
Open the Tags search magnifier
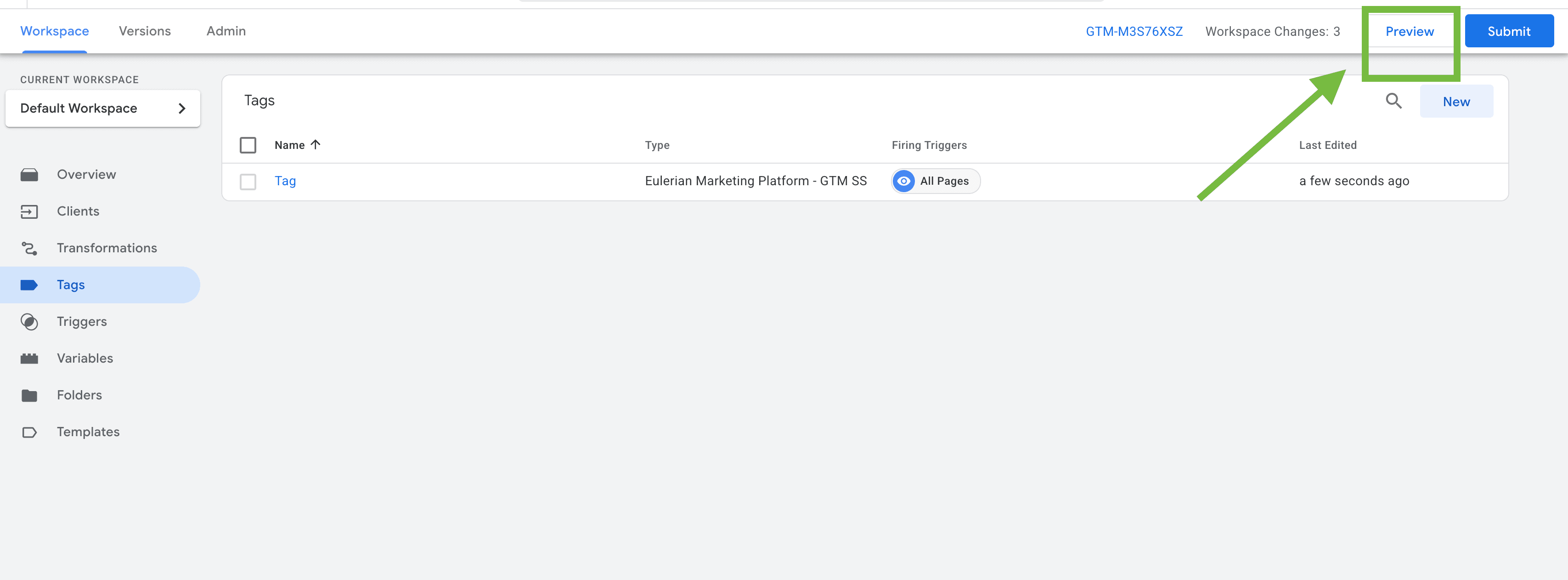tap(1393, 101)
